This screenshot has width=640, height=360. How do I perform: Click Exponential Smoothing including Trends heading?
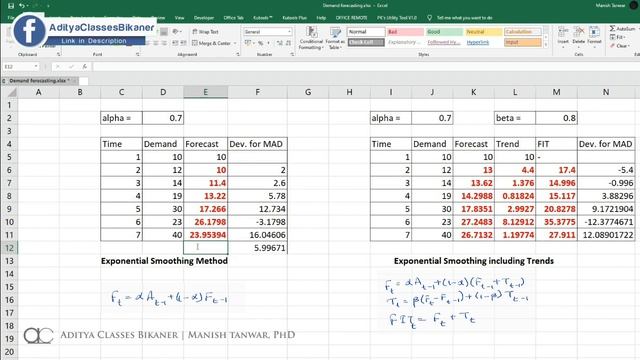[473, 261]
